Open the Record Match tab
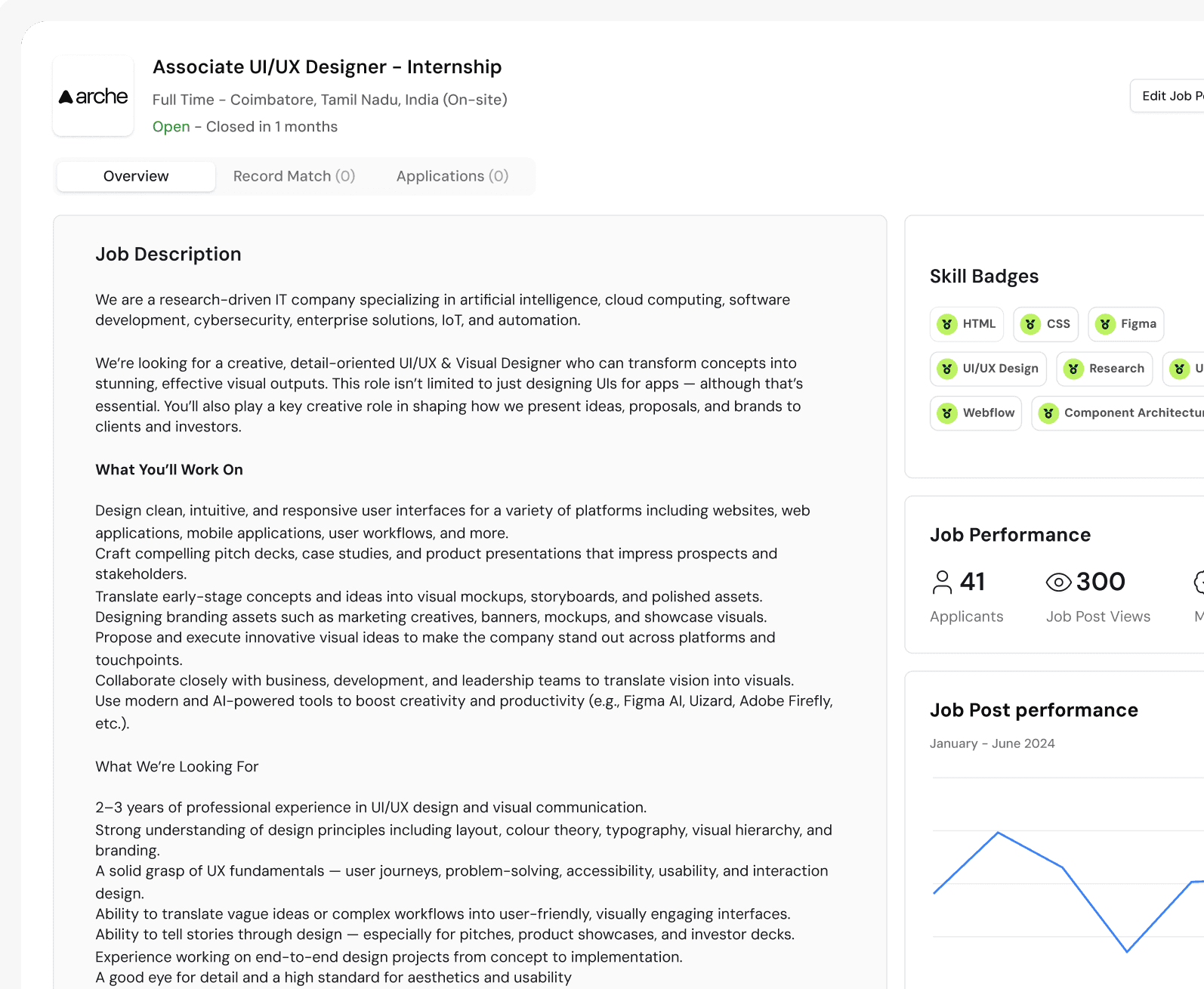 [294, 176]
